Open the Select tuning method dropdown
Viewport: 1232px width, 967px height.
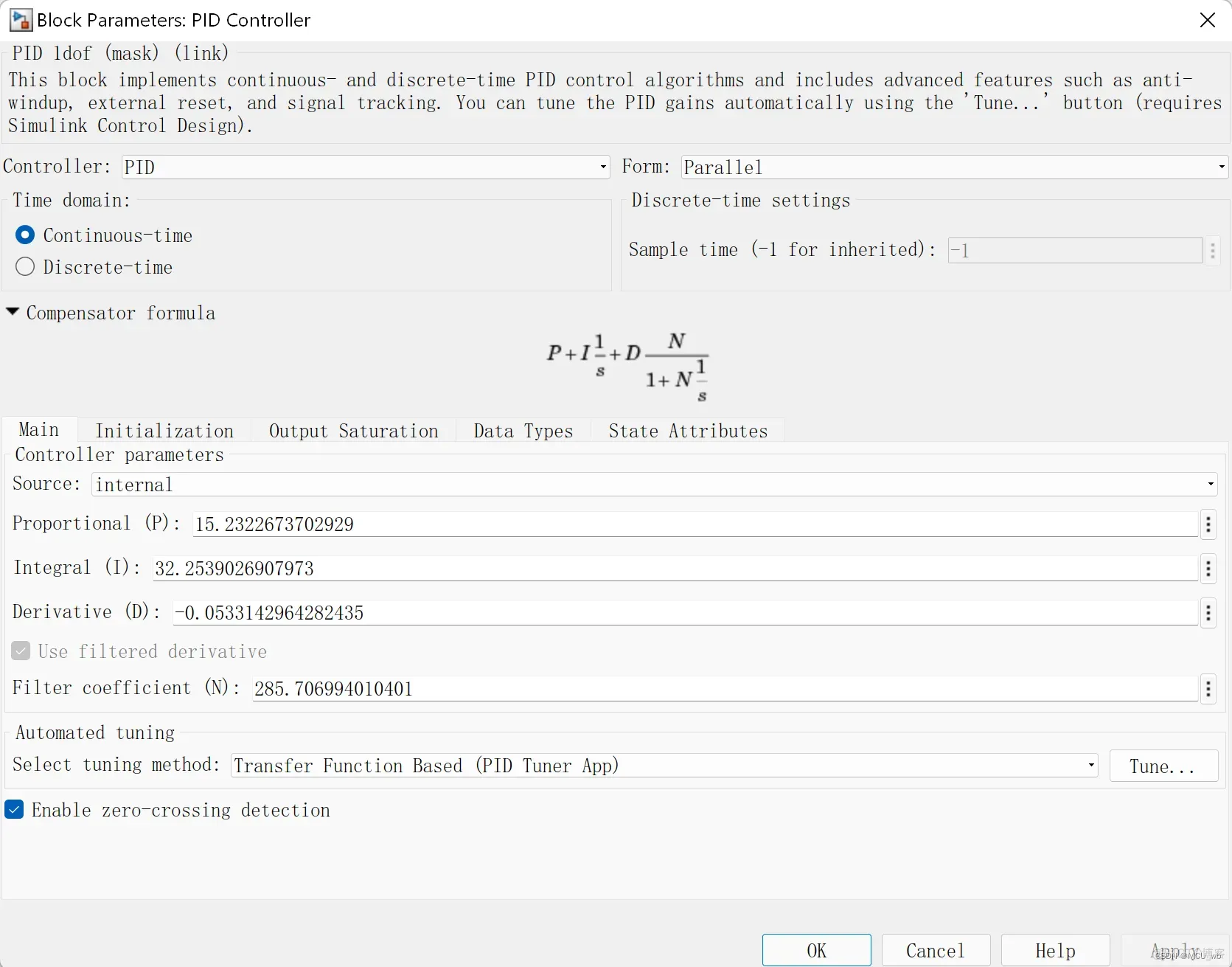664,766
